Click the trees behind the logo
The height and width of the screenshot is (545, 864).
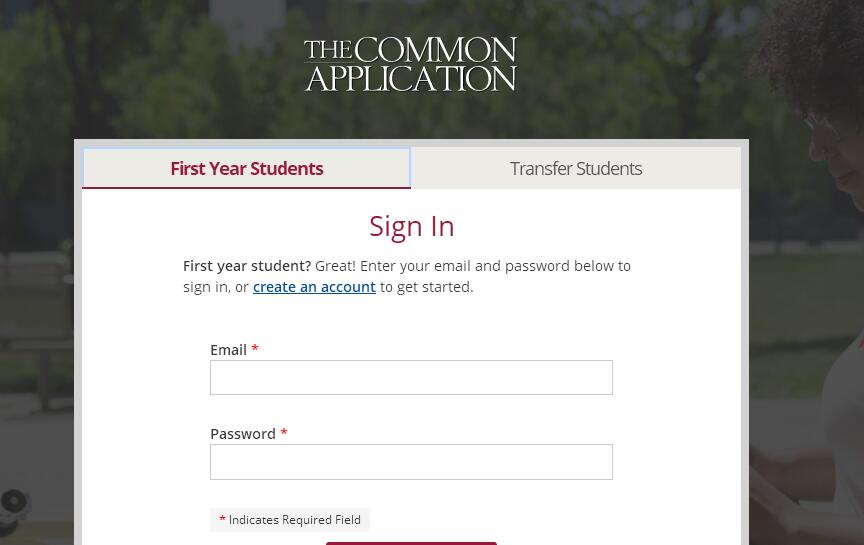point(180,60)
